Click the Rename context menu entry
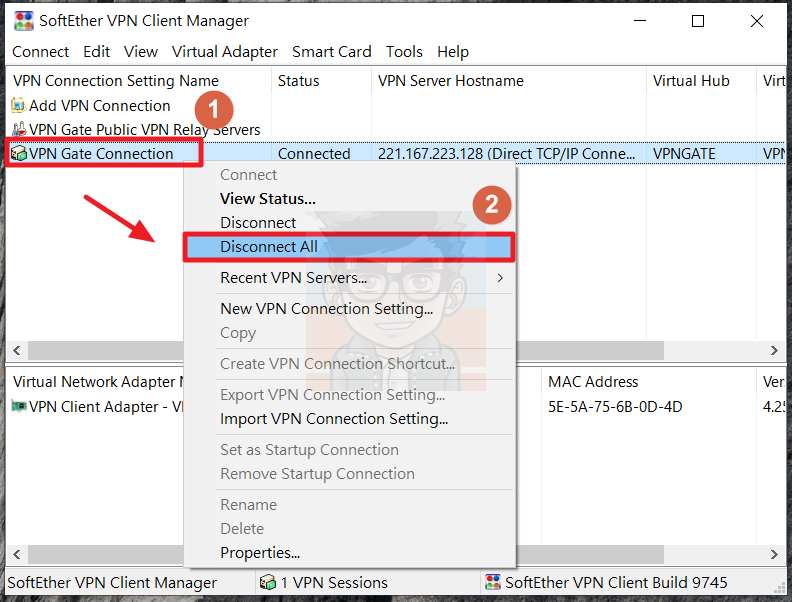This screenshot has height=602, width=792. pos(350,505)
